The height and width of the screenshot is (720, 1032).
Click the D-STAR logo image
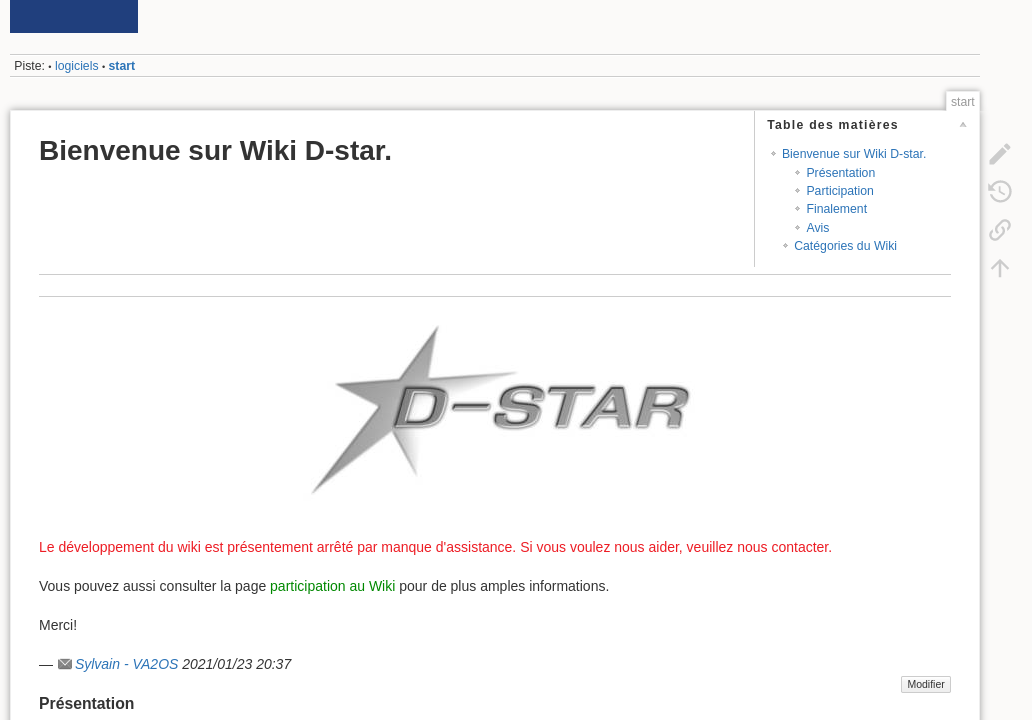point(500,409)
